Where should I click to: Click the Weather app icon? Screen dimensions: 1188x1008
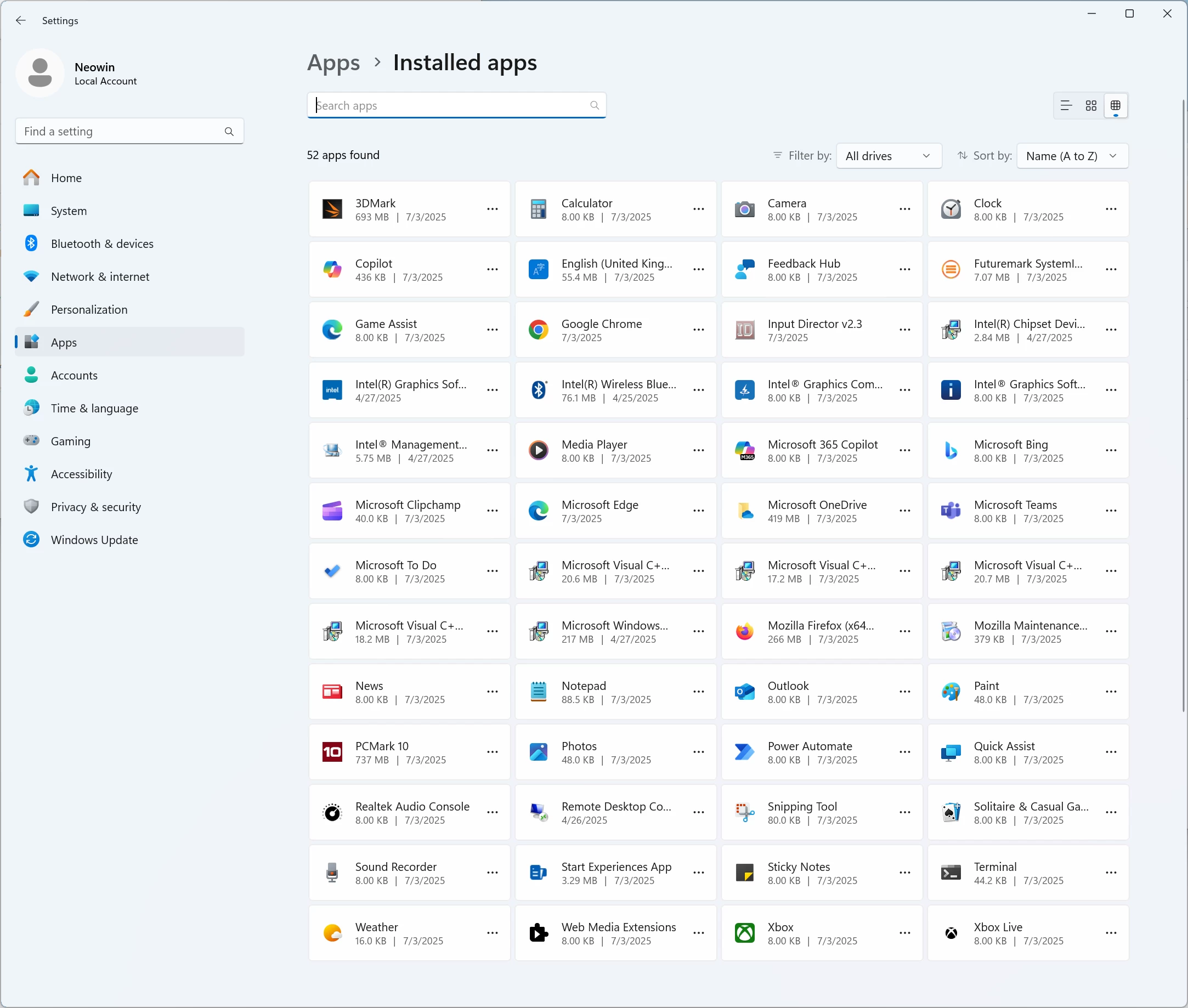332,933
